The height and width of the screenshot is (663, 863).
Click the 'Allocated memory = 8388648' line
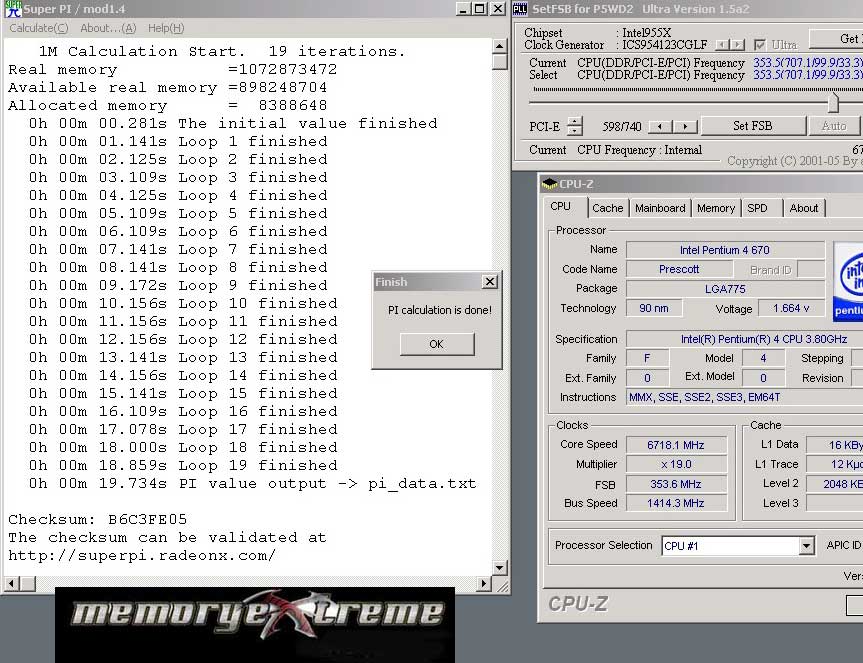click(167, 105)
